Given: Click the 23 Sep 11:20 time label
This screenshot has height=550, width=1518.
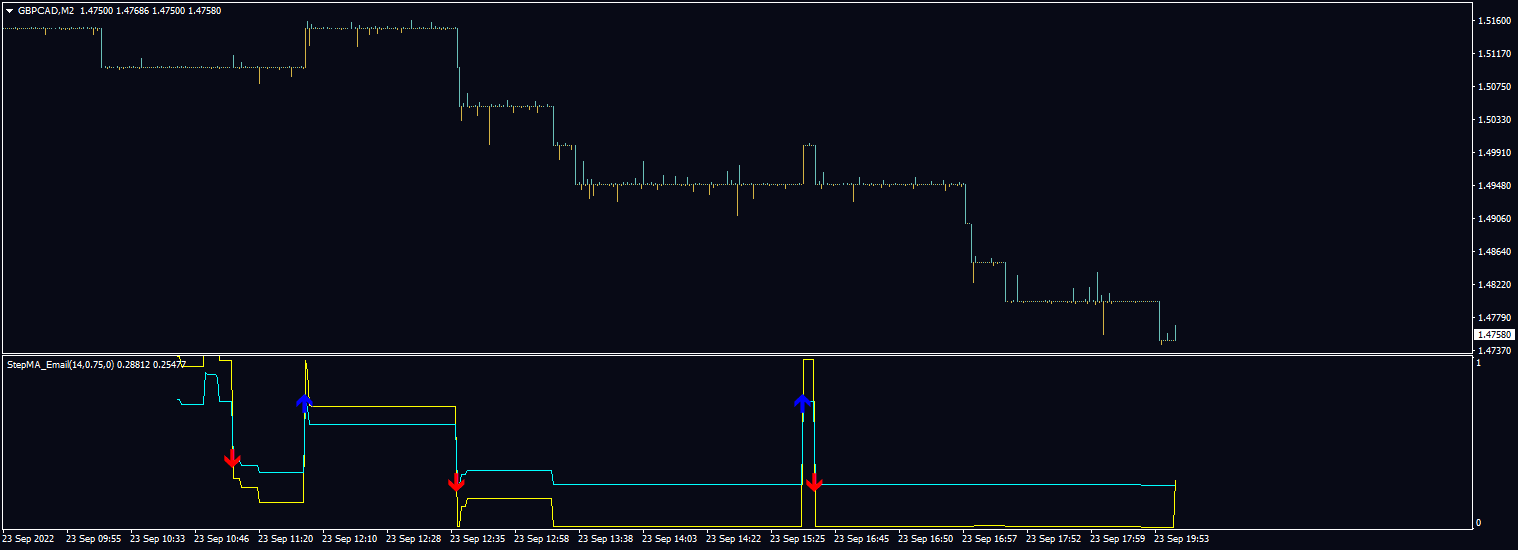Looking at the screenshot, I should click(285, 538).
